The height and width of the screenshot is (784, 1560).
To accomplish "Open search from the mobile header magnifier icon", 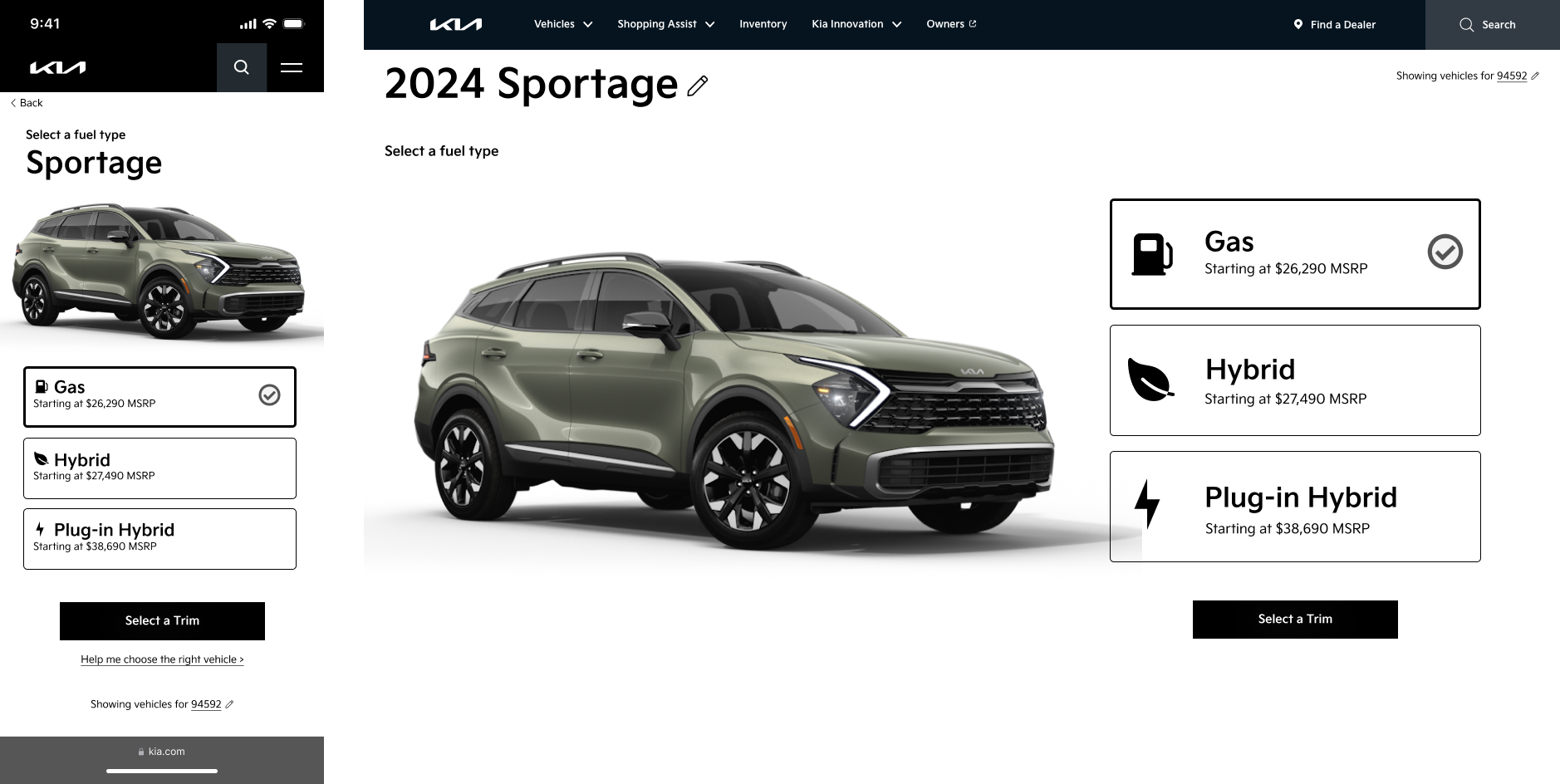I will click(241, 67).
